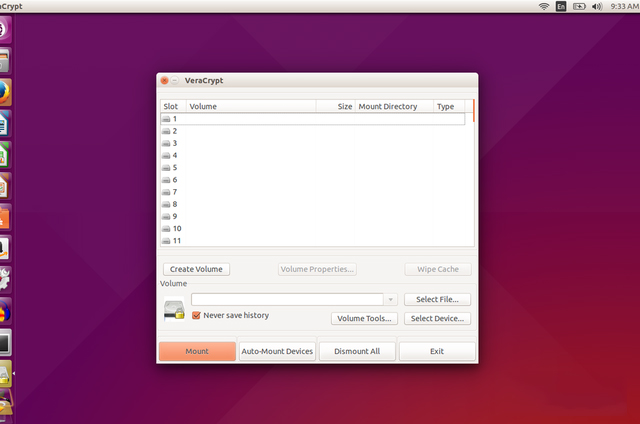Click the VeraCrypt dock icon
The image size is (640, 424).
pyautogui.click(x=4, y=374)
